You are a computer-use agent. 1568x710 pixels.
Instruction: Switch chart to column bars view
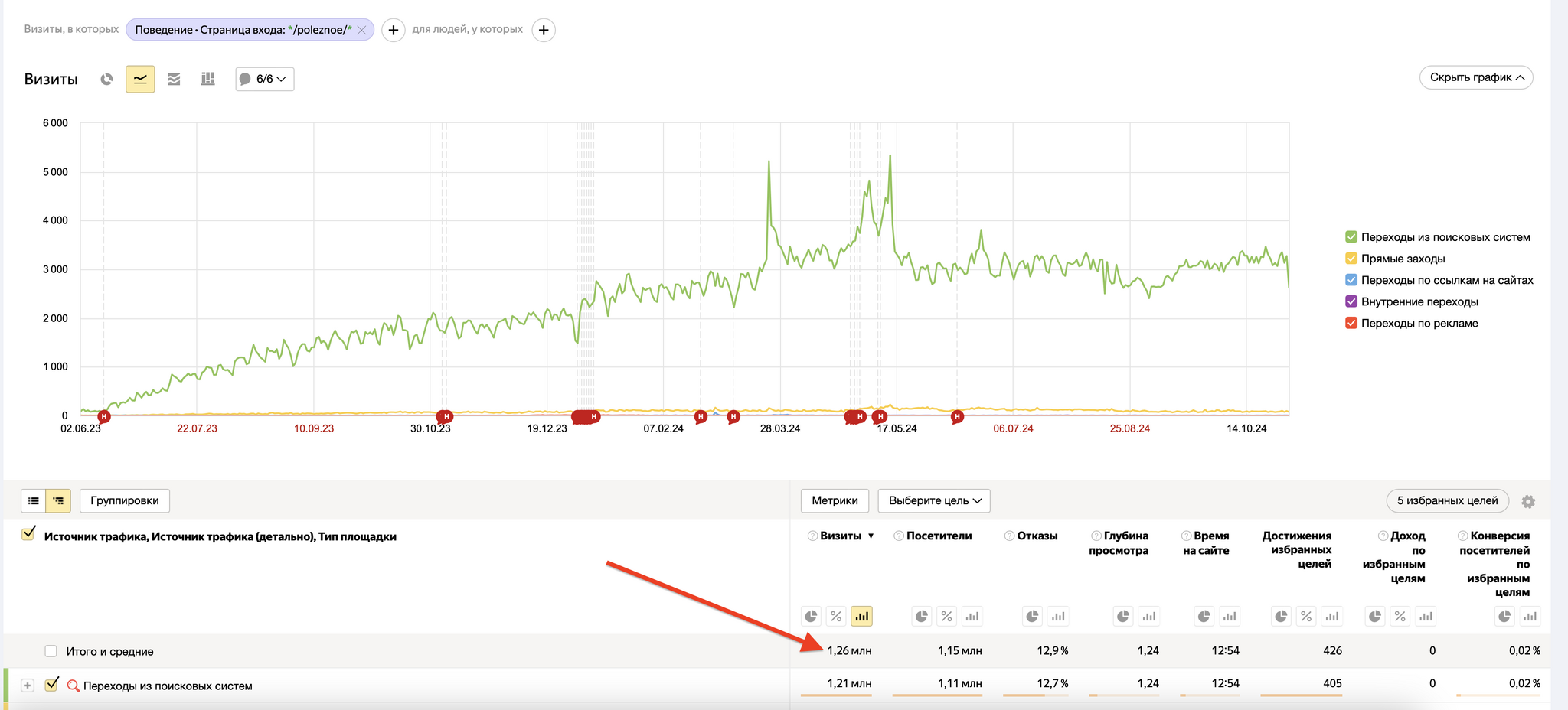pos(207,79)
